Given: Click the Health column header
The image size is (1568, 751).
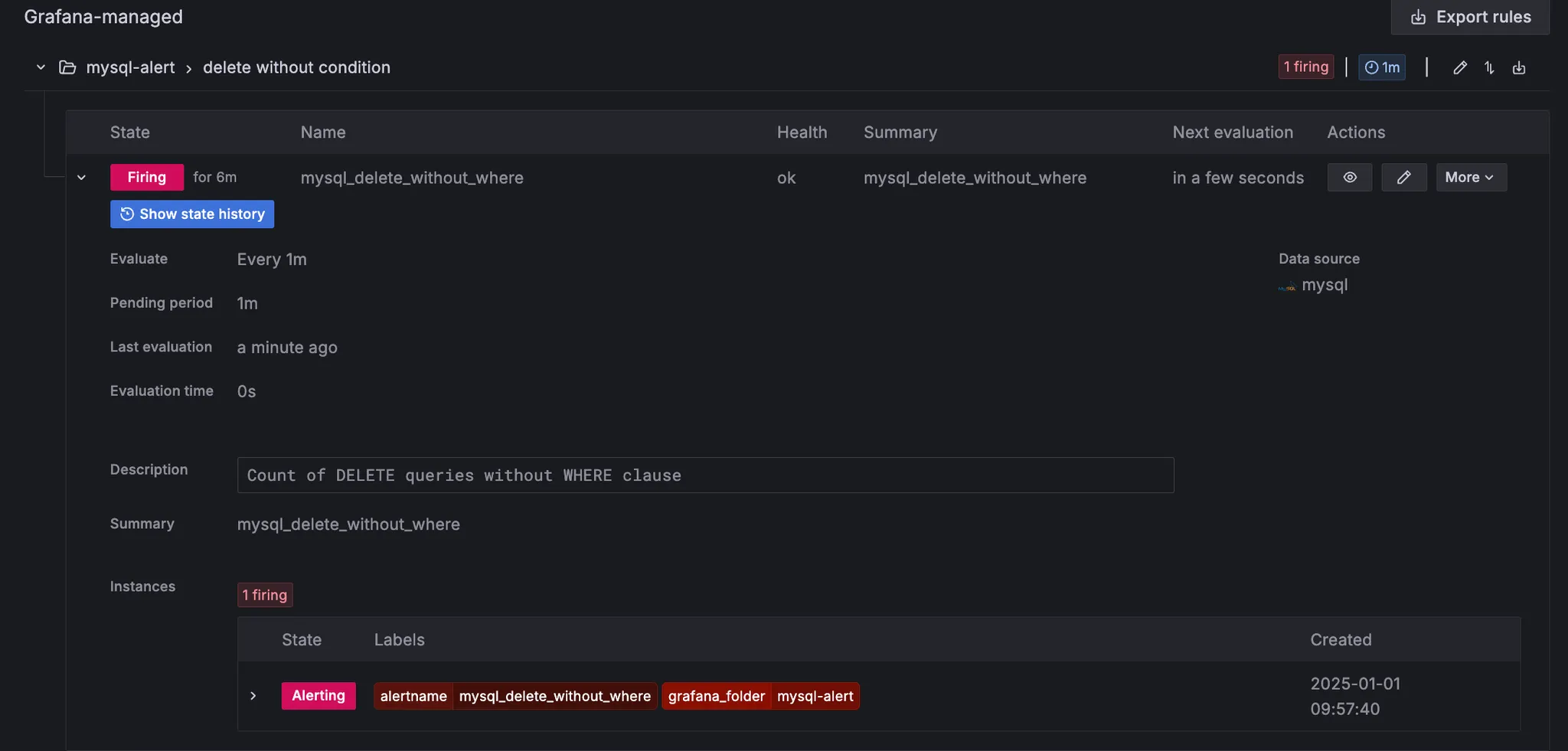Looking at the screenshot, I should point(802,132).
